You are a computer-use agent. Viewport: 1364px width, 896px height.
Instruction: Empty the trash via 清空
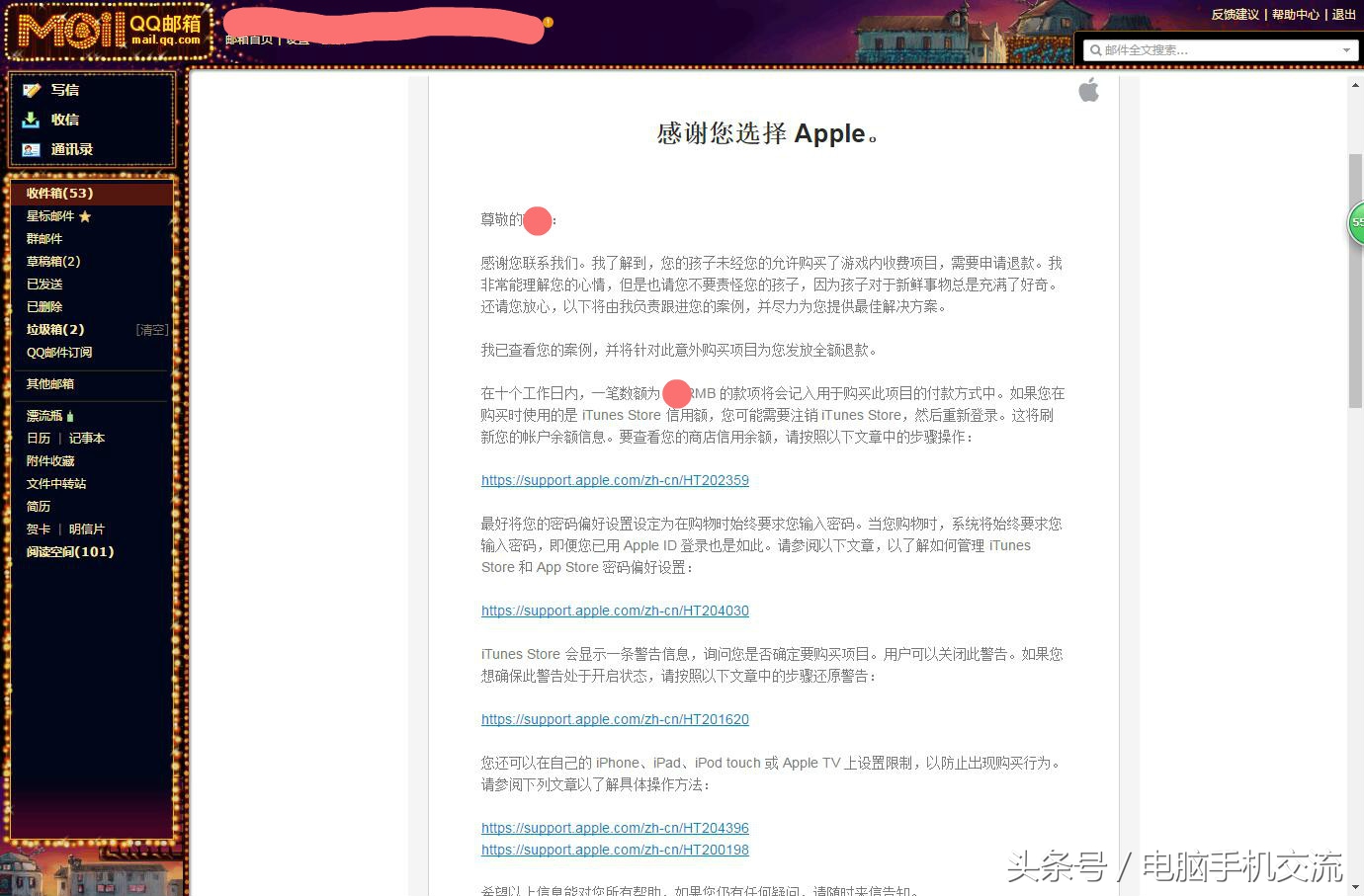coord(152,329)
